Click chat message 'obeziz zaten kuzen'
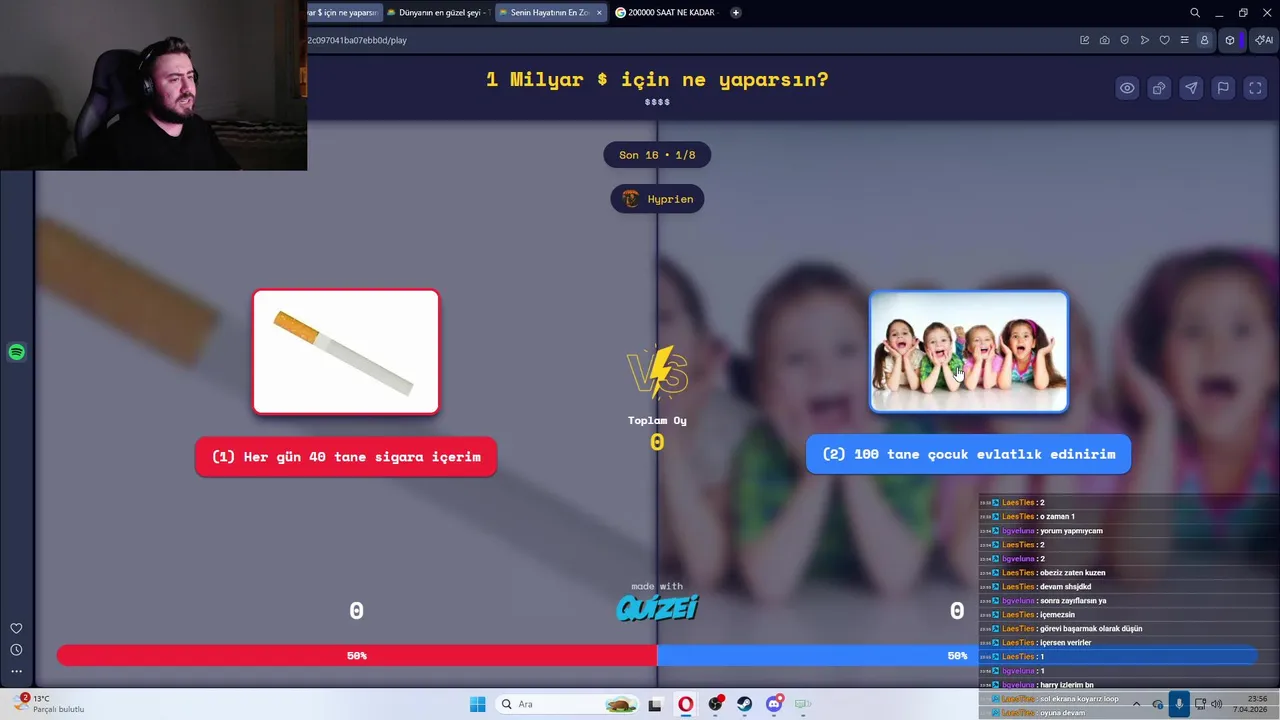 1072,573
